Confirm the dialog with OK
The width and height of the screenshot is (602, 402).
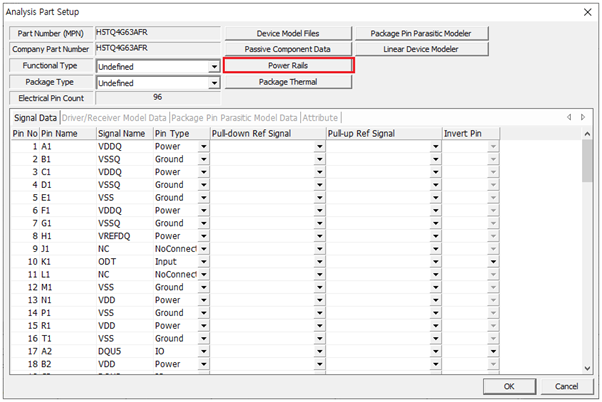[x=509, y=386]
